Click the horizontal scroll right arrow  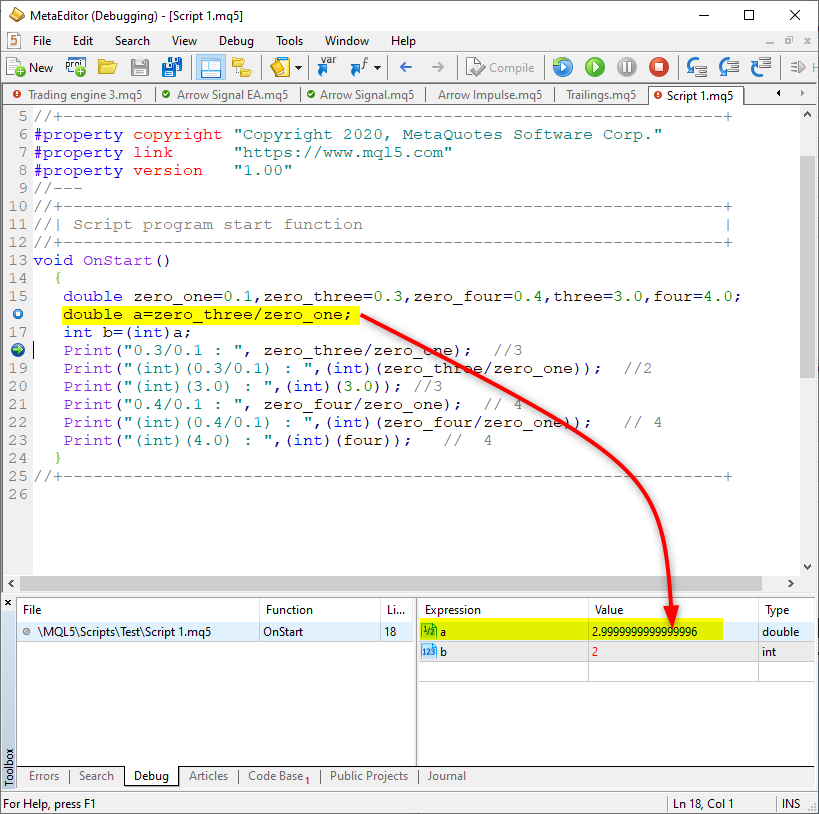791,583
